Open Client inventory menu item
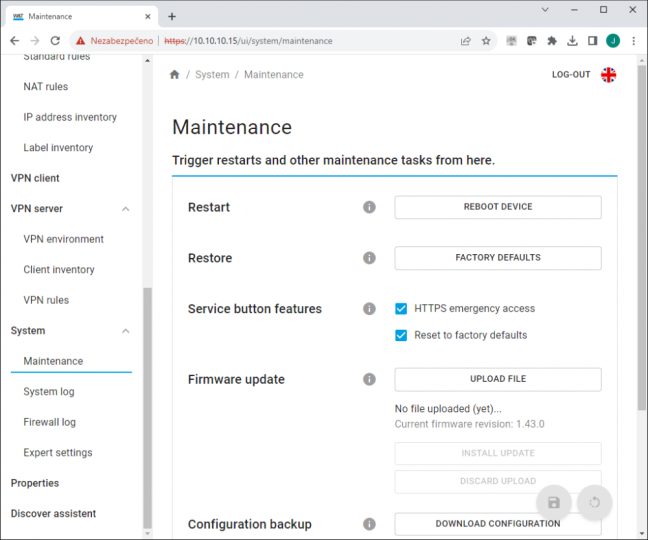This screenshot has height=540, width=648. click(x=59, y=270)
